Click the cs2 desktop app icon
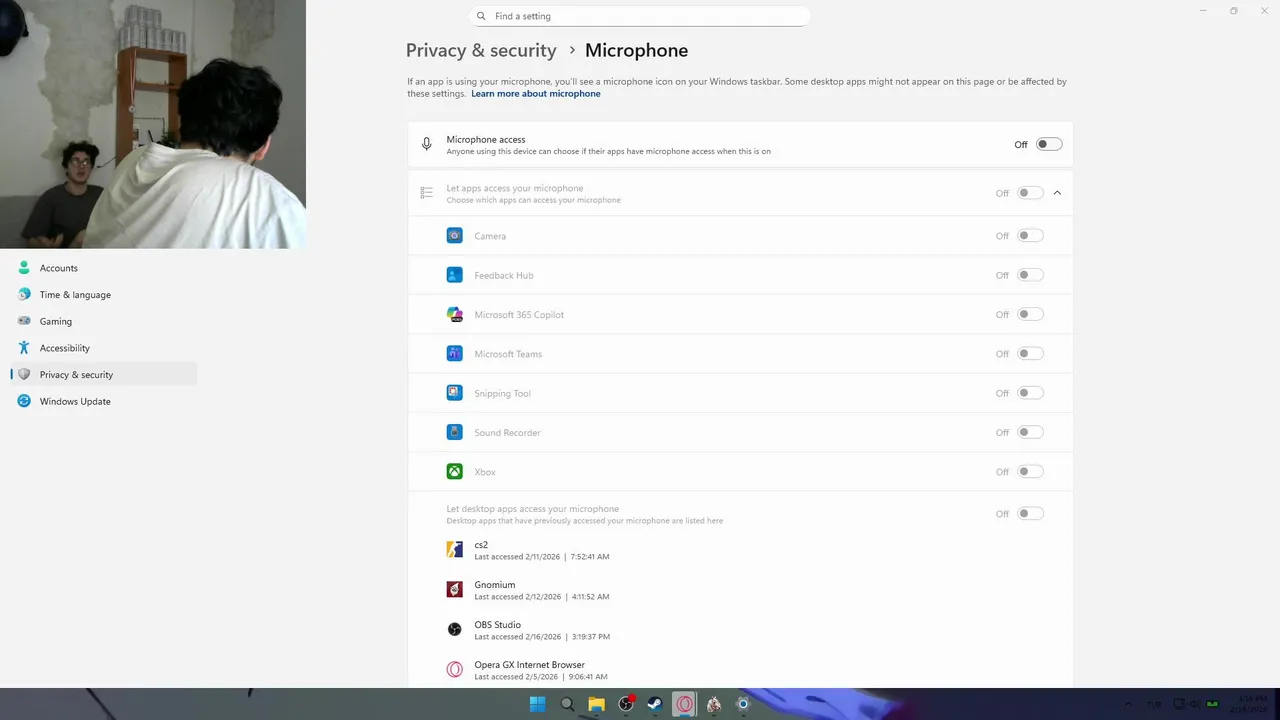Image resolution: width=1280 pixels, height=720 pixels. 455,550
